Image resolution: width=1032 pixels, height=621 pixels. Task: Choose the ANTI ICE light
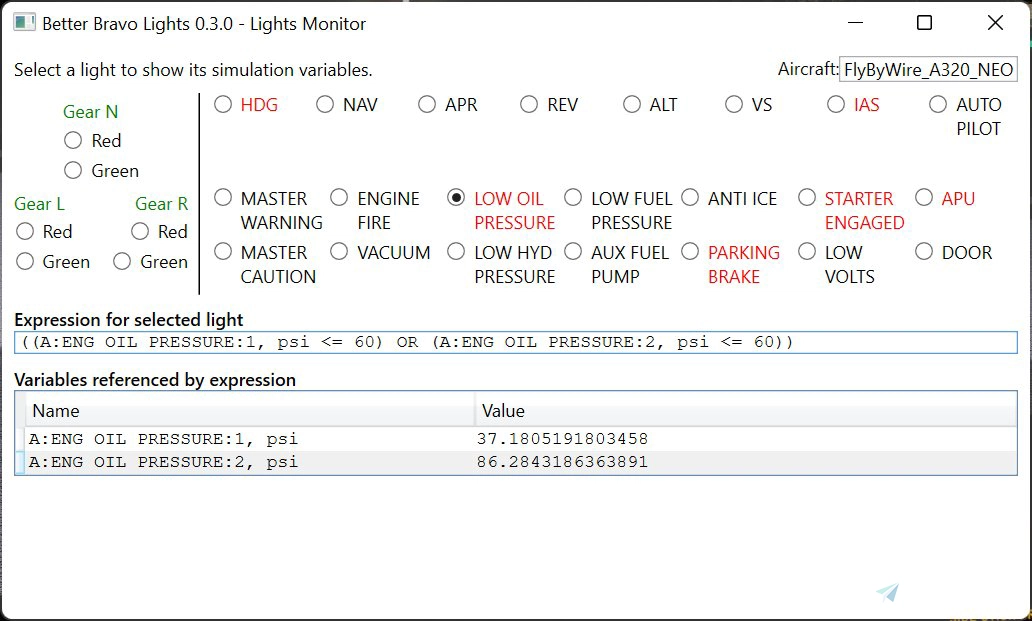coord(690,197)
